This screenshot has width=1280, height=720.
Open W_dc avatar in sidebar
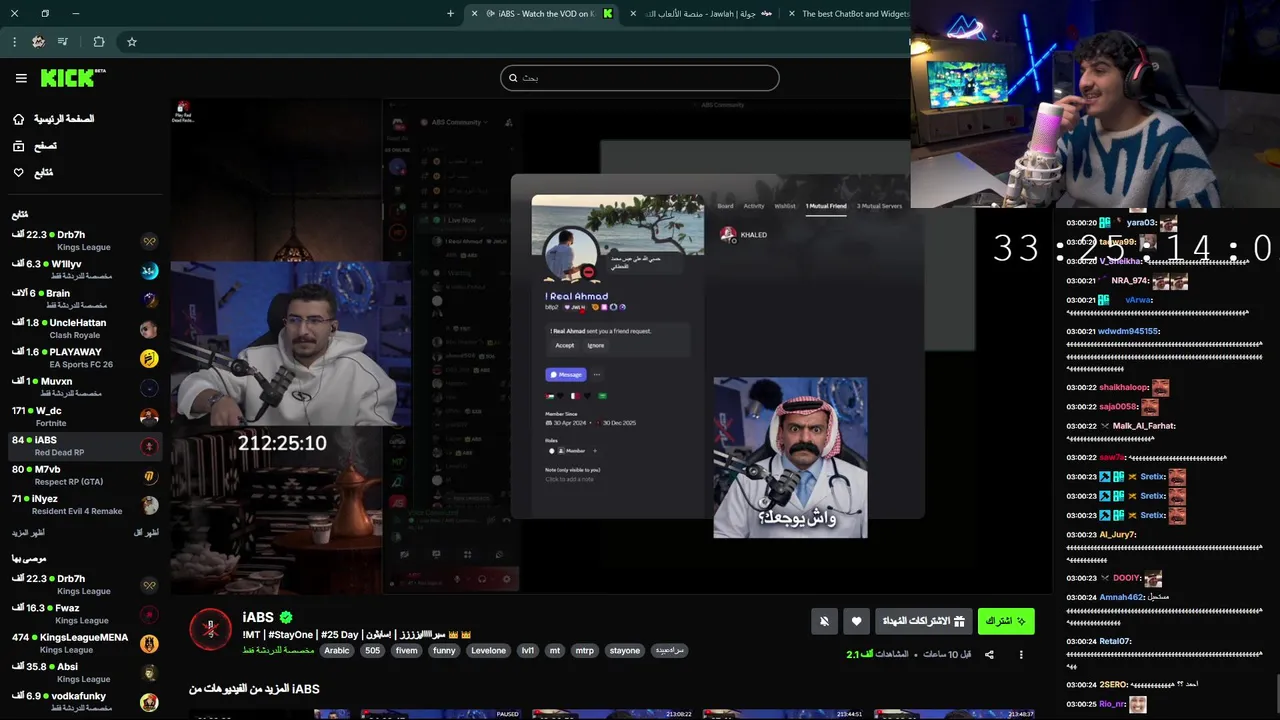(149, 417)
